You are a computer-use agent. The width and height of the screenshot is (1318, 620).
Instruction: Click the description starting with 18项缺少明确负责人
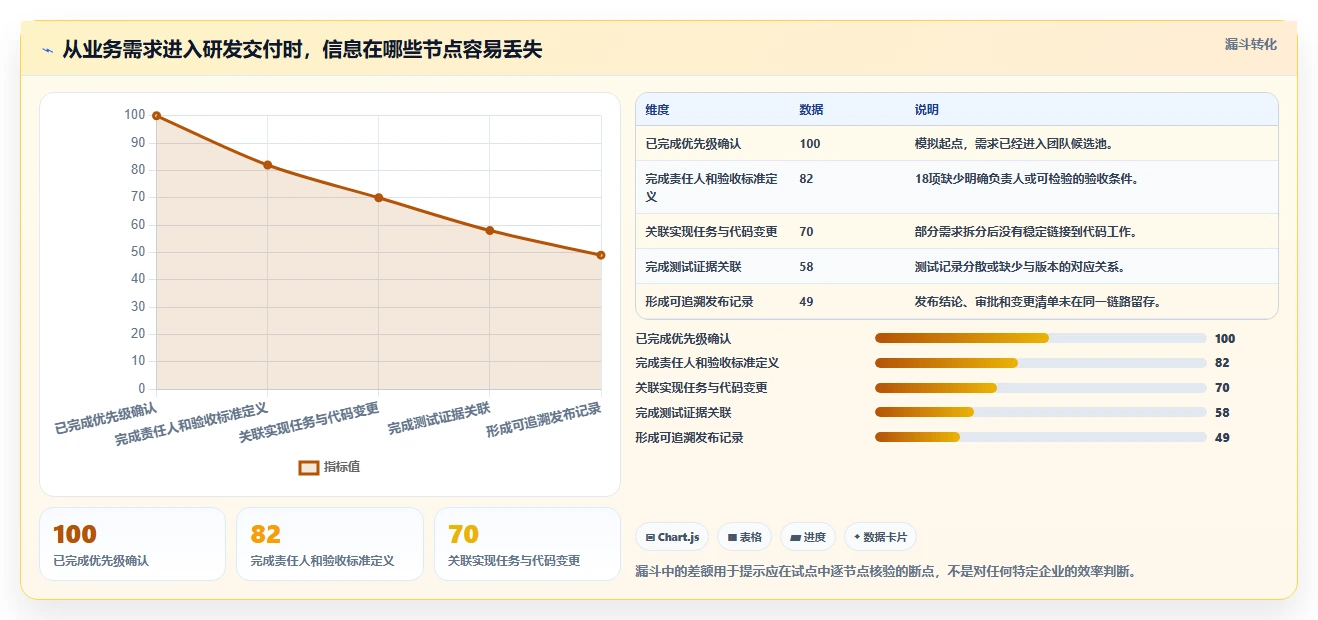(x=1027, y=179)
